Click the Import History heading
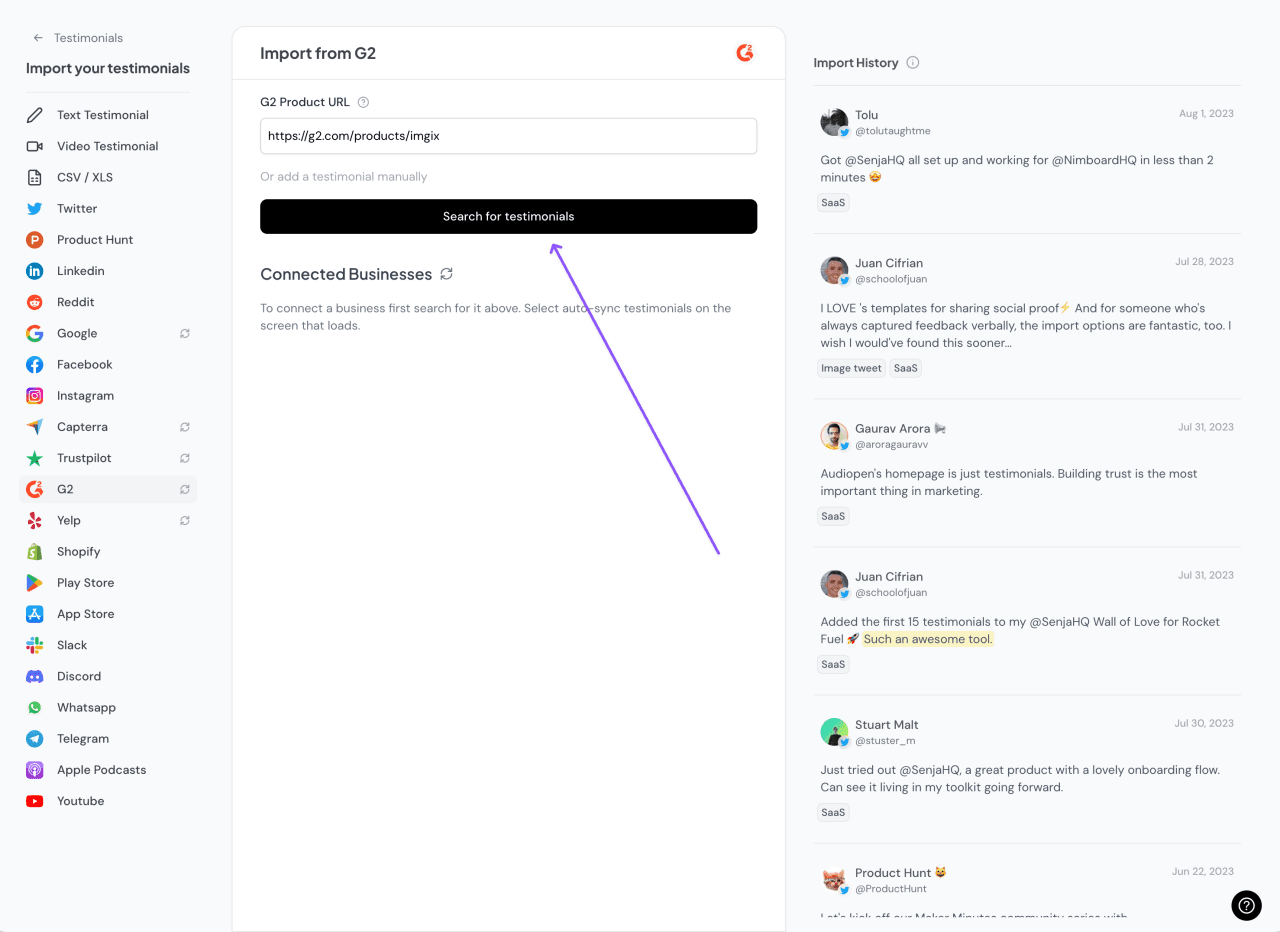Viewport: 1280px width, 932px height. [x=856, y=62]
